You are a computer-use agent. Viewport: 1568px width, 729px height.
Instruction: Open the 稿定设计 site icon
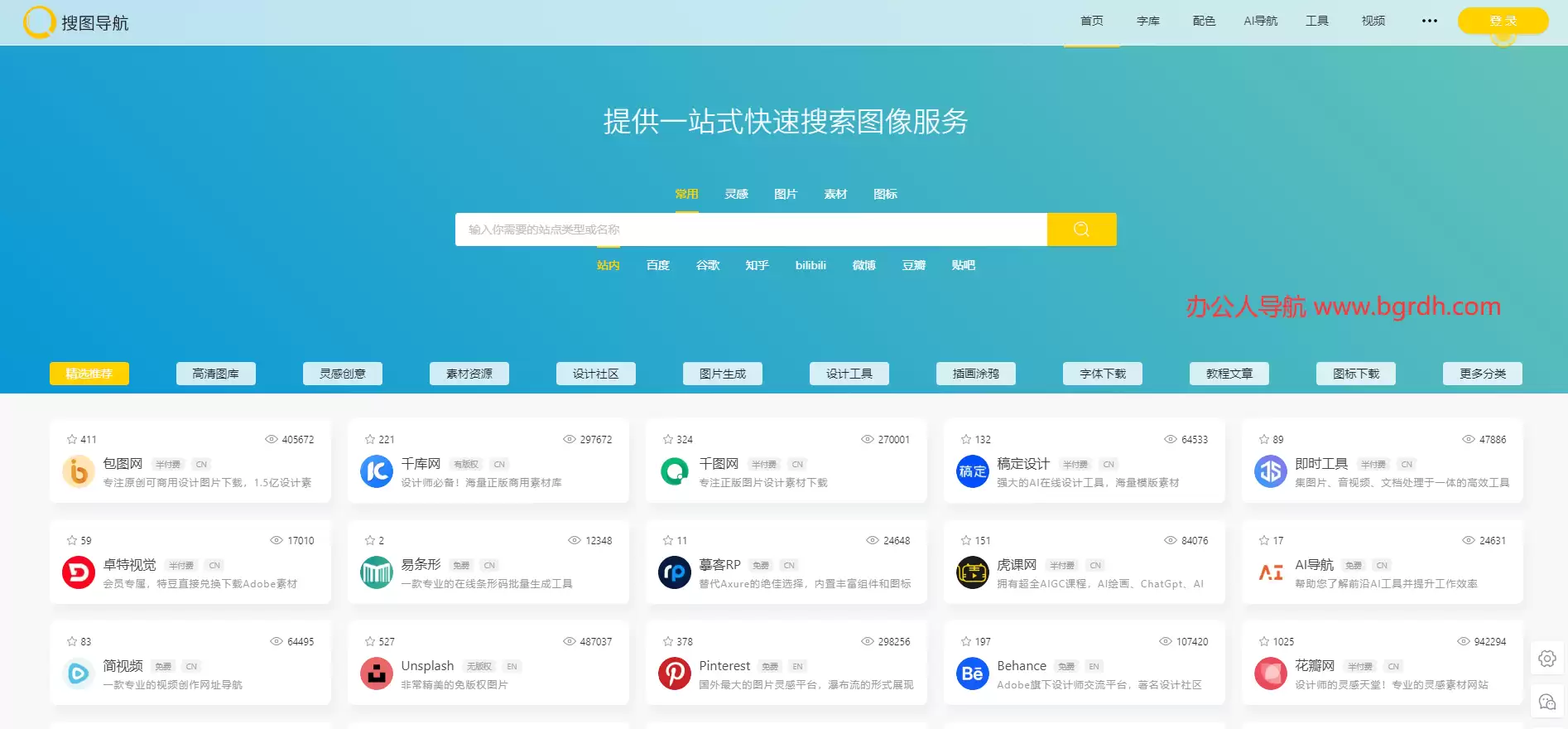[973, 472]
